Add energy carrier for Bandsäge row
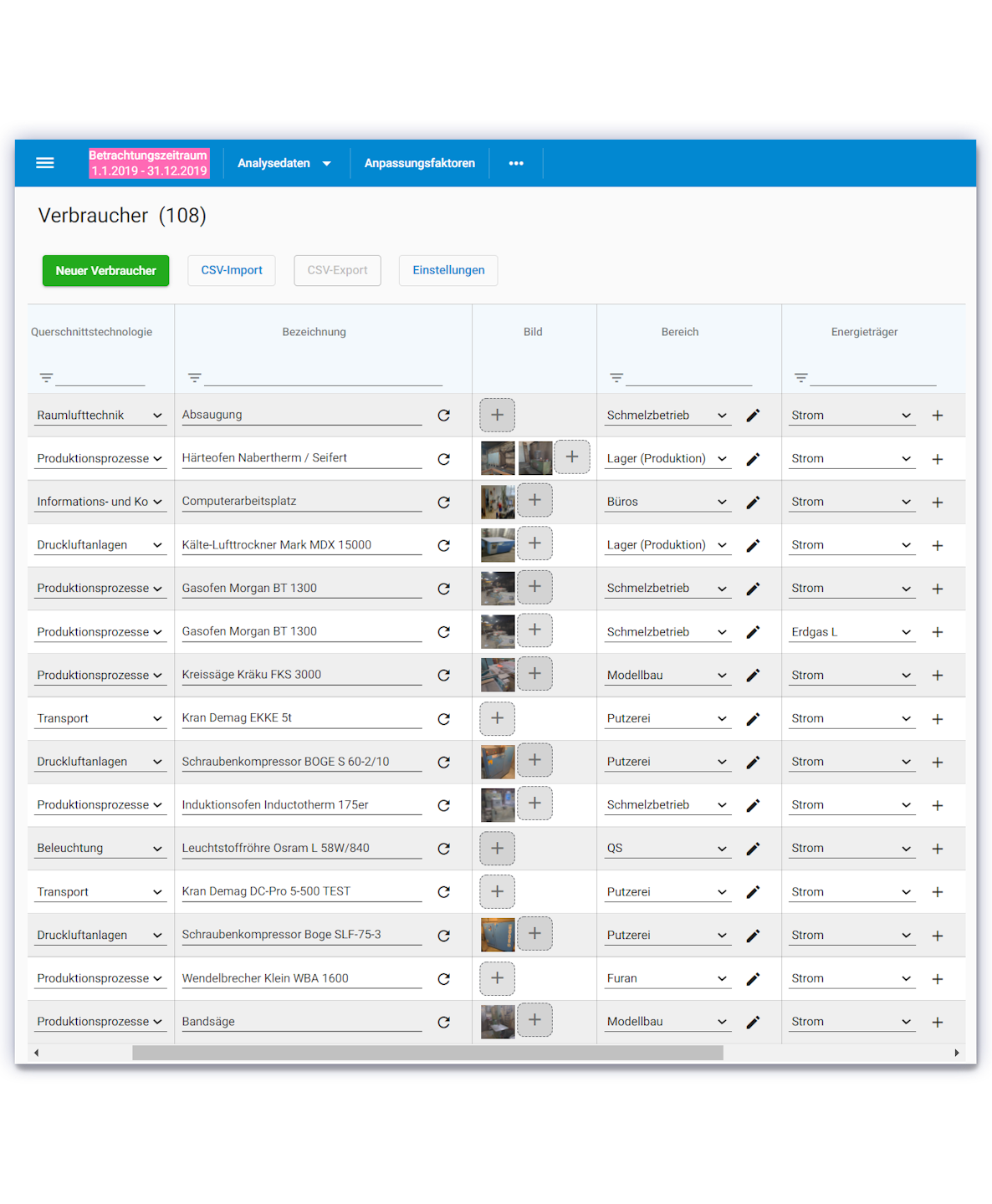This screenshot has height=1204, width=992. click(938, 1022)
